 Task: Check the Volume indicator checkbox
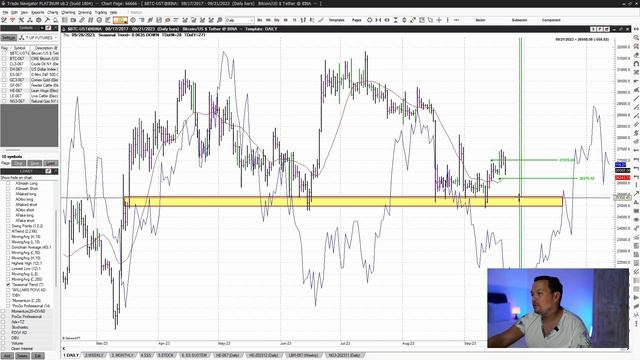tap(3, 343)
